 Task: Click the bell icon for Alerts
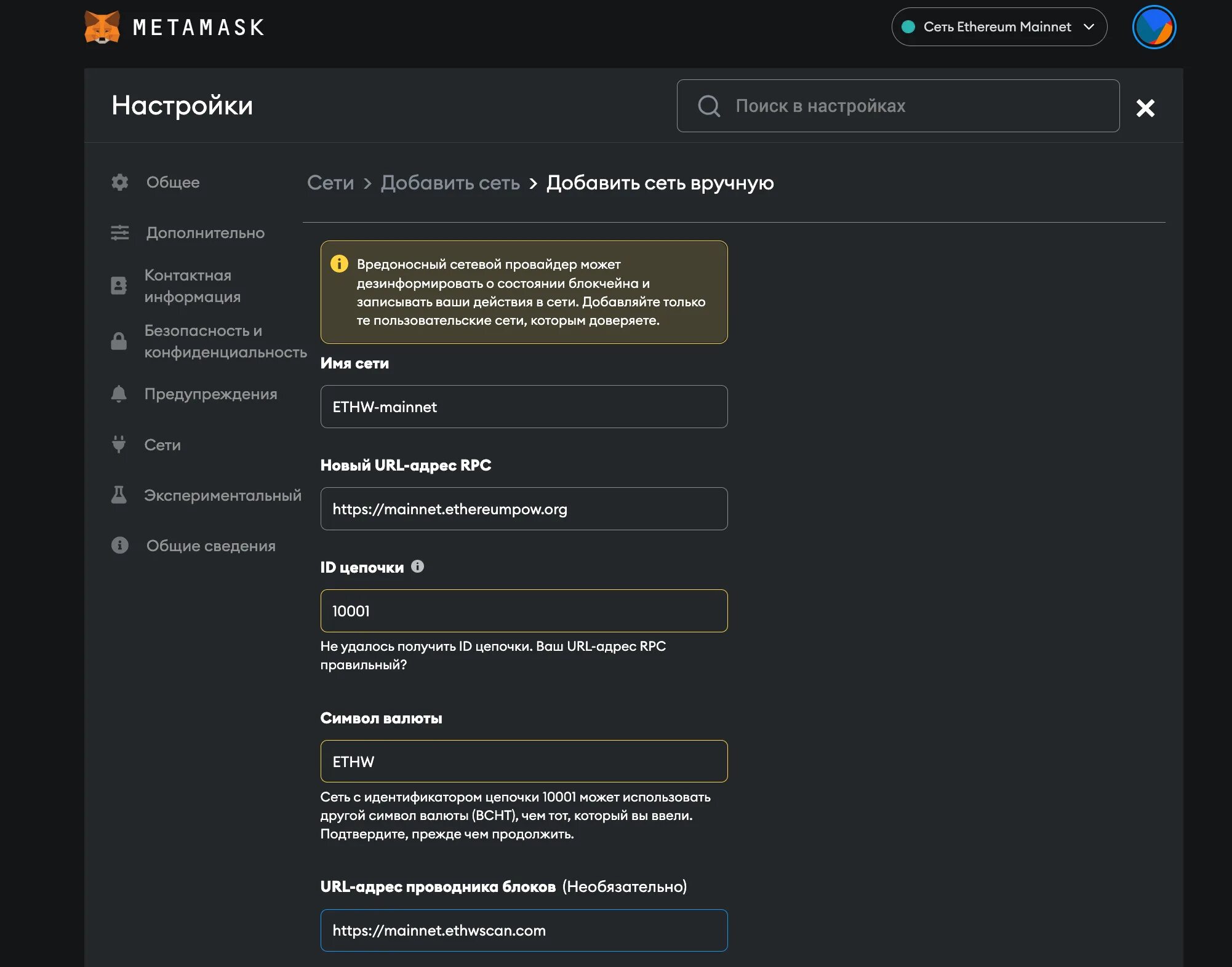tap(119, 394)
